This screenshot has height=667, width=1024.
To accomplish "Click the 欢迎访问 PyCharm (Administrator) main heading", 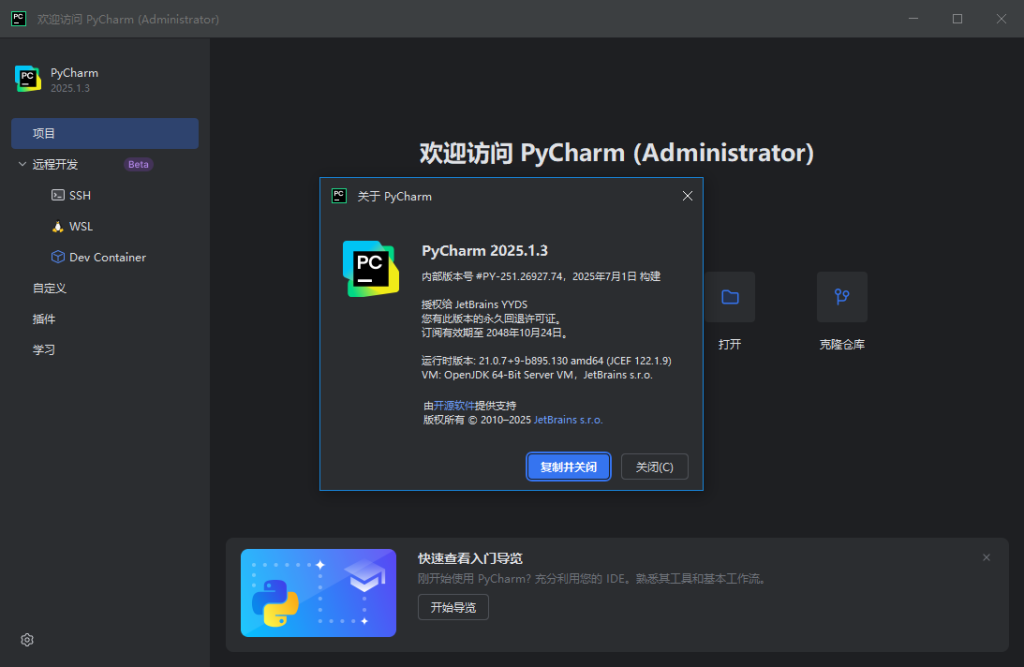I will click(x=616, y=153).
